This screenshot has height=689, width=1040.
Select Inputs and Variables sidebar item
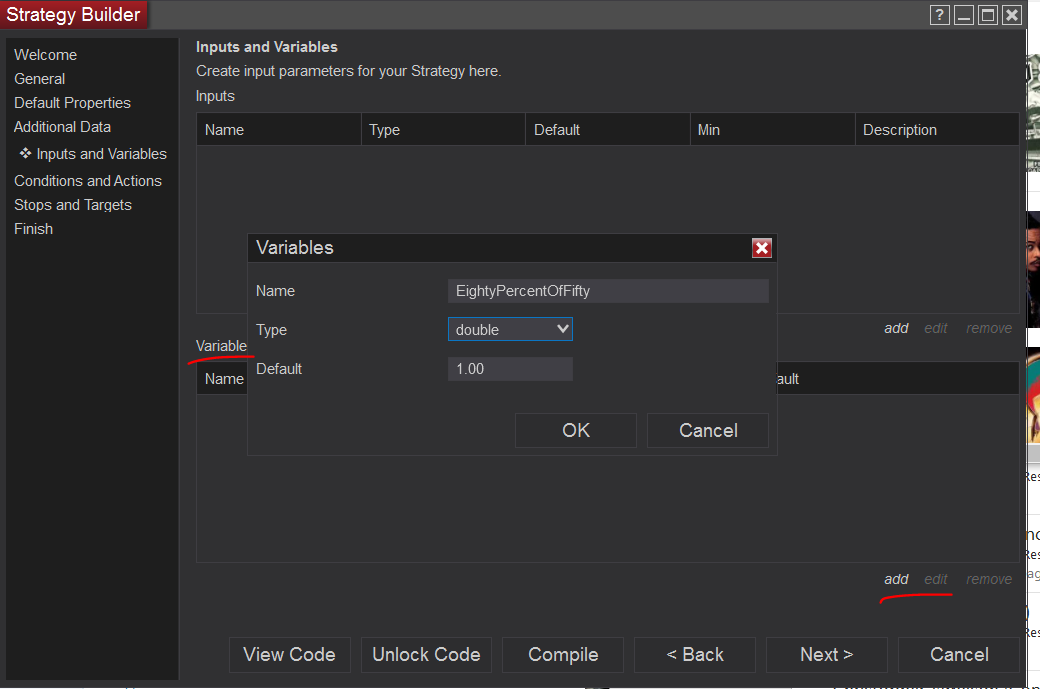click(101, 154)
